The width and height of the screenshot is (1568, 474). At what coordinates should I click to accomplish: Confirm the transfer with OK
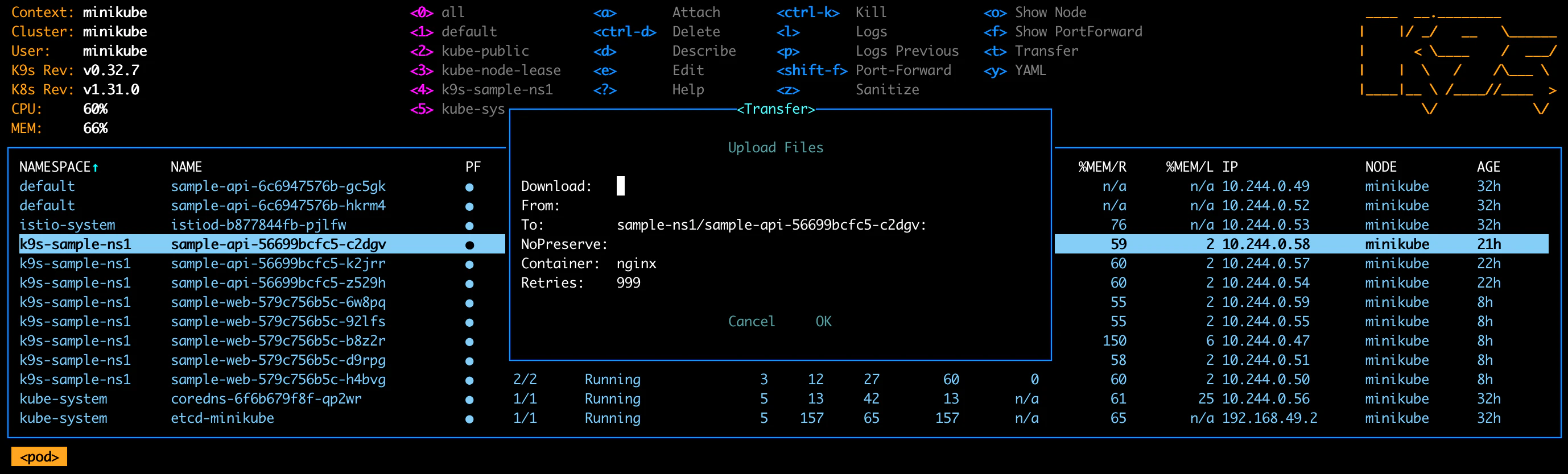click(x=824, y=322)
